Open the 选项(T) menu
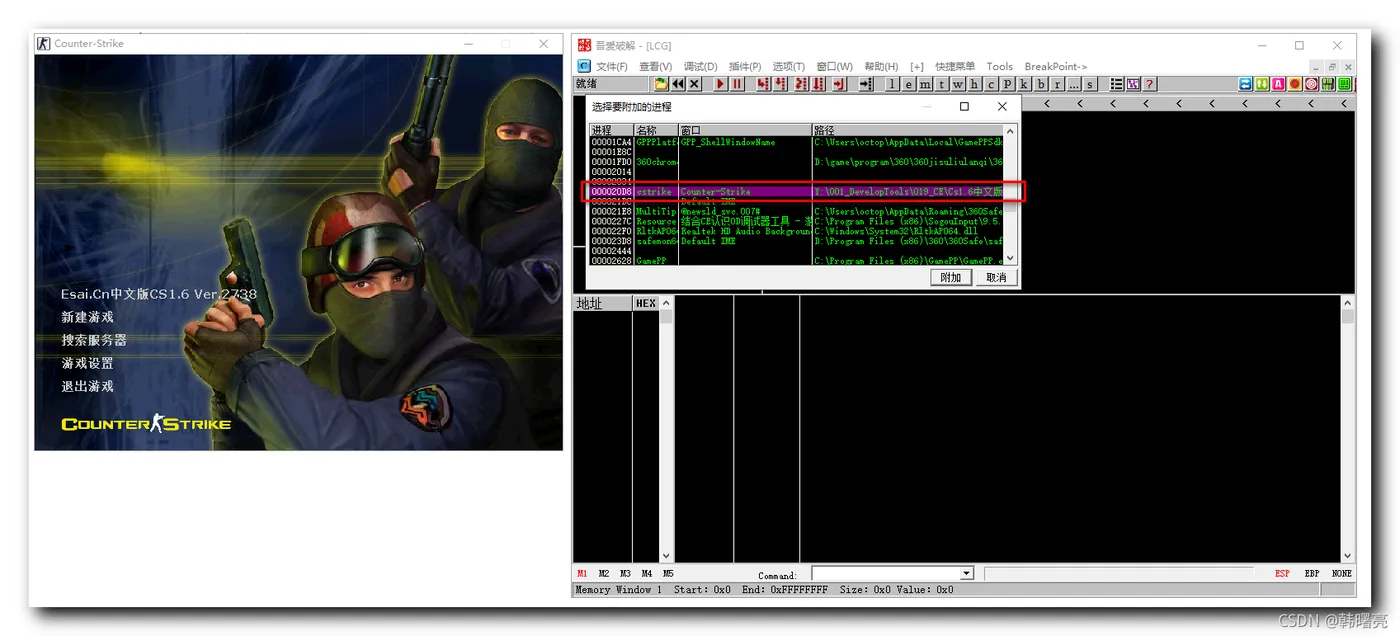1400x636 pixels. click(788, 67)
